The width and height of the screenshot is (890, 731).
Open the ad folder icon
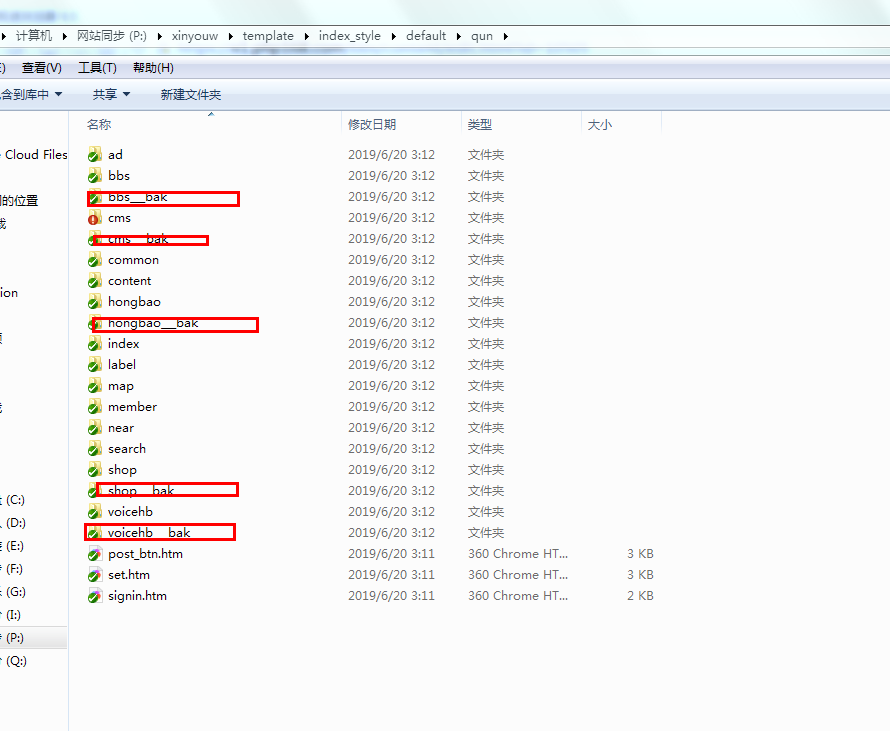tap(95, 155)
